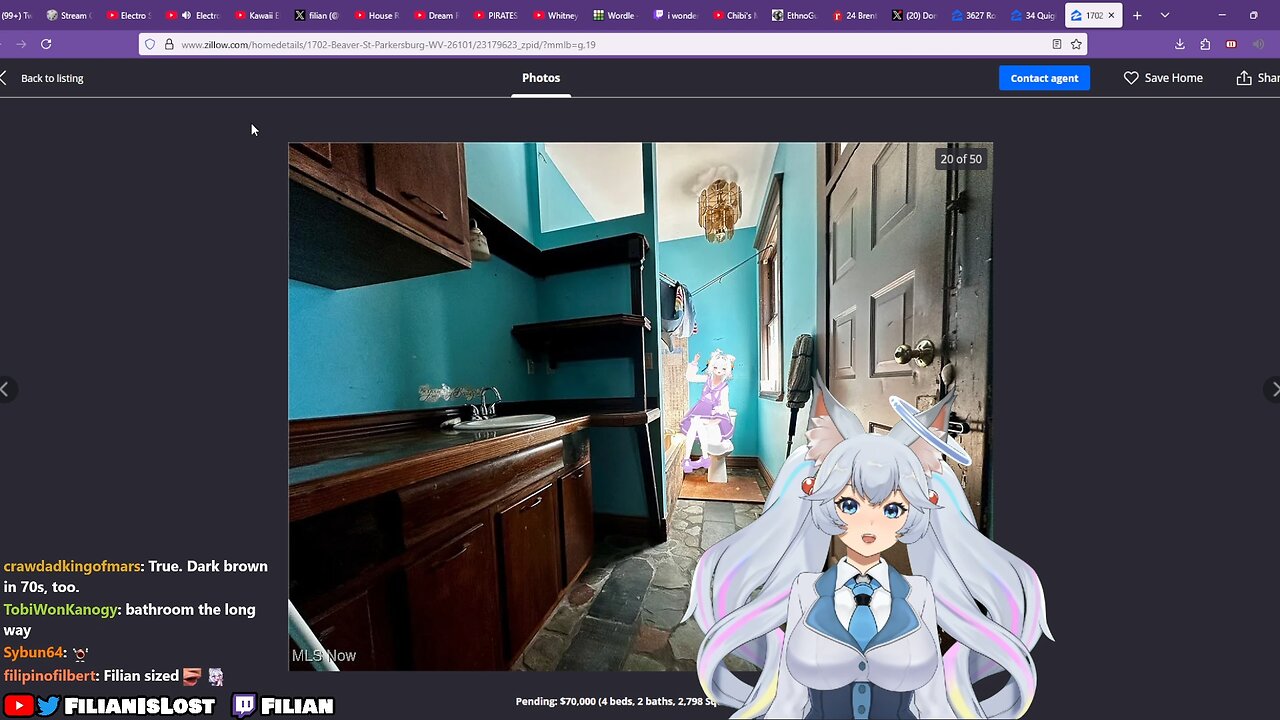Screen dimensions: 1280x720
Task: Click the '20 of 50' photo counter
Action: tap(961, 159)
